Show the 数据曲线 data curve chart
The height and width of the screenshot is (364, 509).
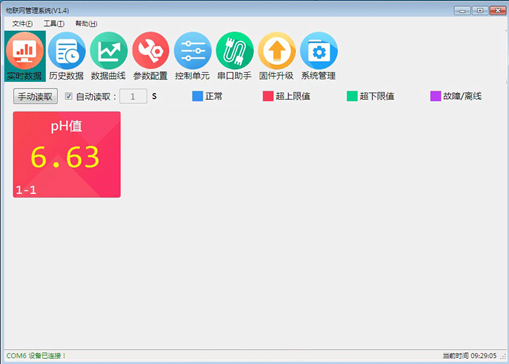109,56
